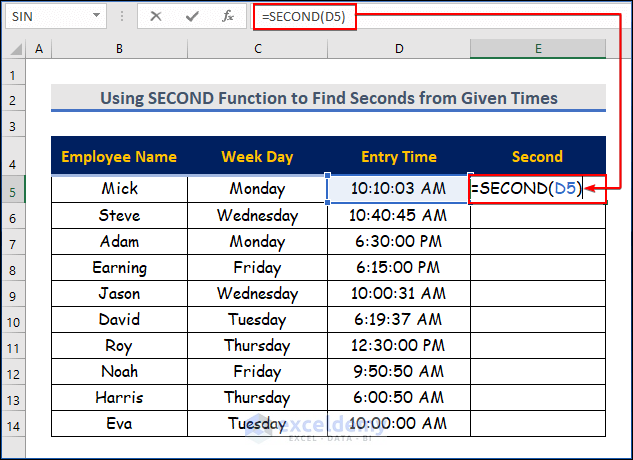Select row 11 header
This screenshot has width=633, height=460.
tap(13, 348)
